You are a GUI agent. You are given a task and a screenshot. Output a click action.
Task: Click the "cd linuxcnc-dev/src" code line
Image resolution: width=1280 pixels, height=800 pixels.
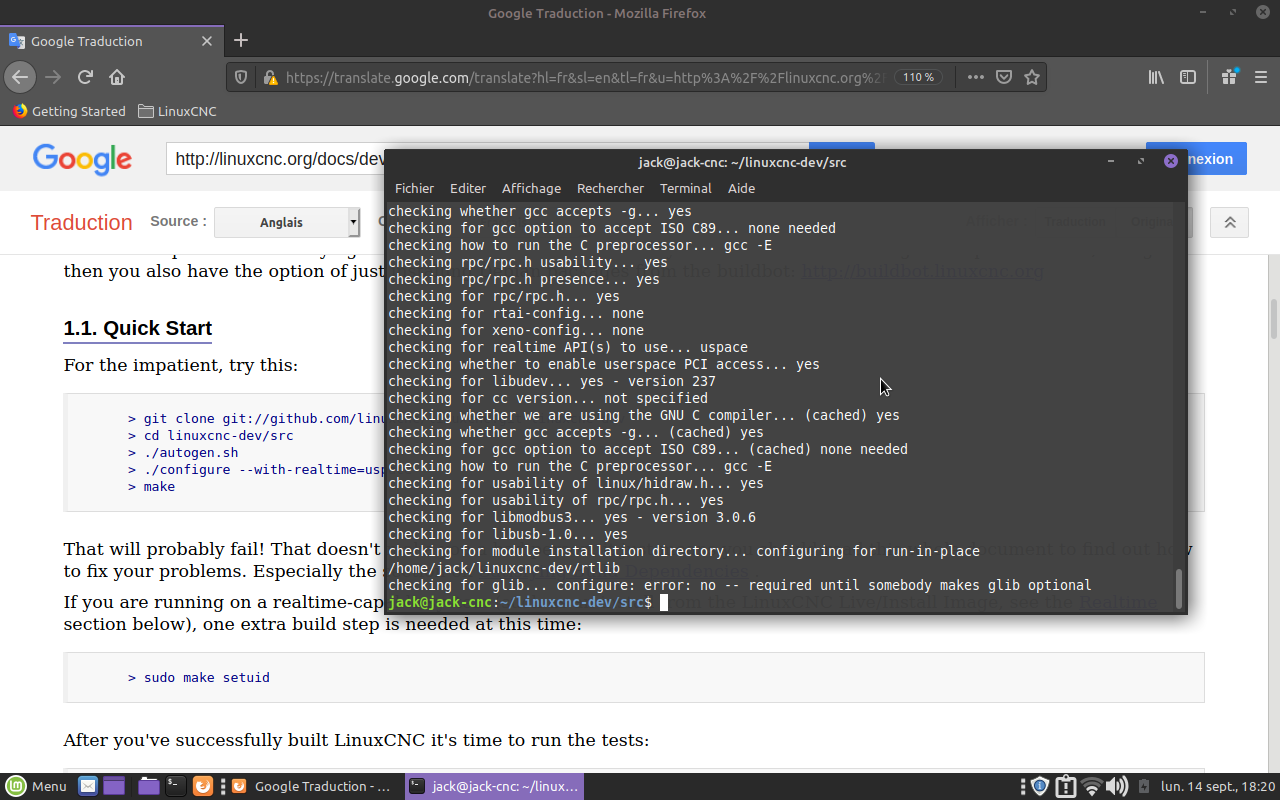[x=218, y=436]
